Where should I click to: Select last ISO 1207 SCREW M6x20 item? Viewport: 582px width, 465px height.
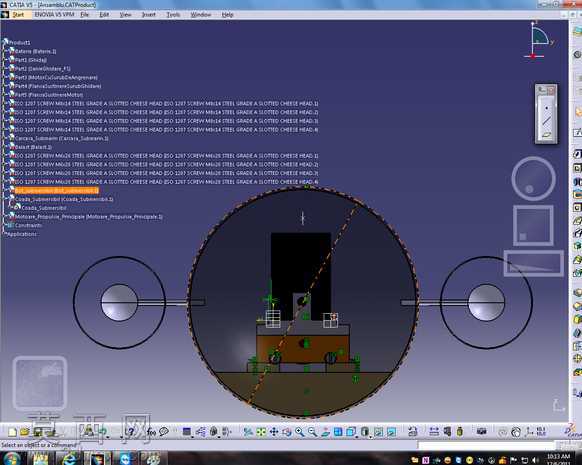point(166,182)
